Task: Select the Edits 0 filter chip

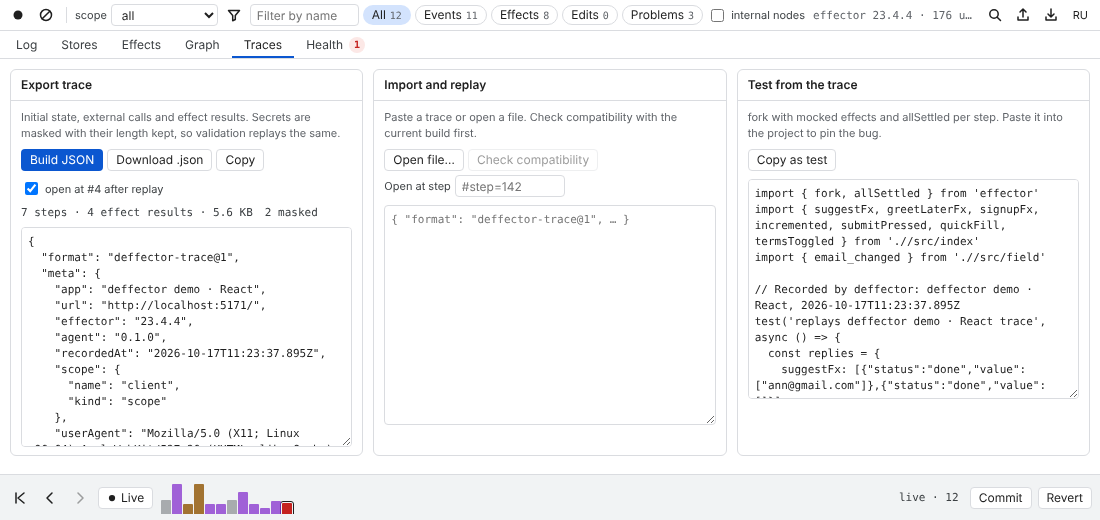Action: pyautogui.click(x=589, y=15)
